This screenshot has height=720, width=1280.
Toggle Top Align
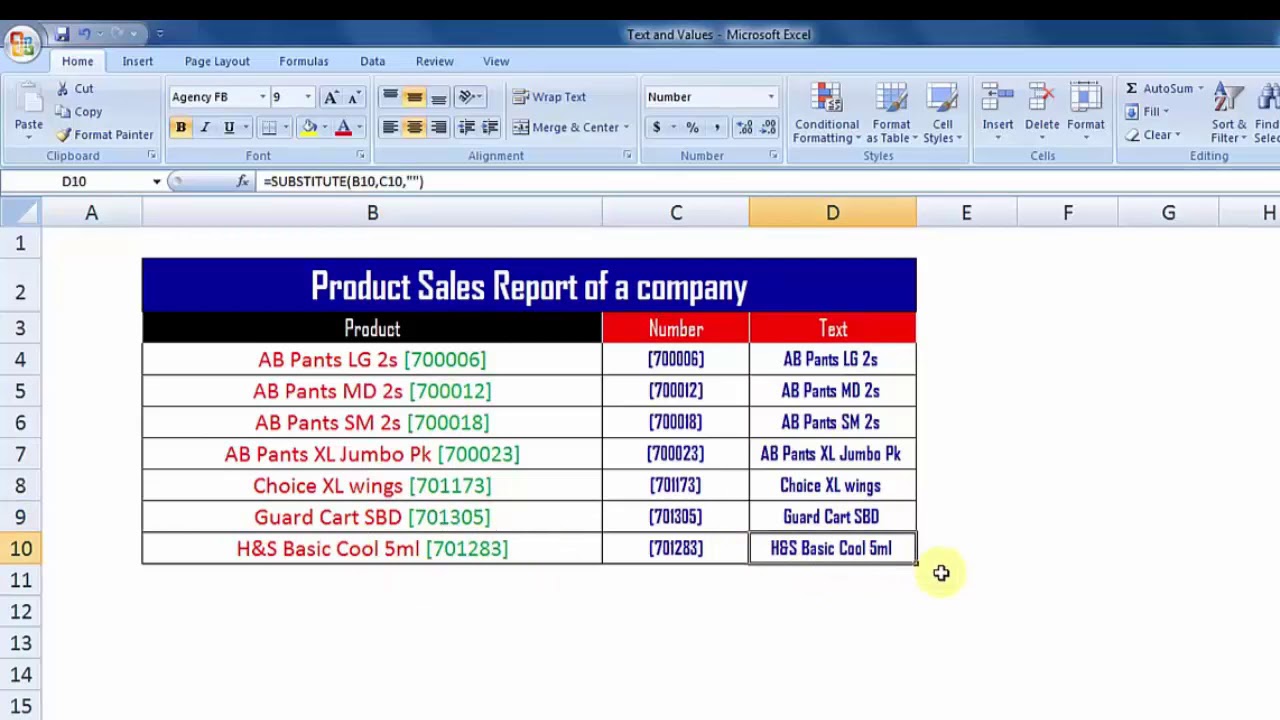(x=390, y=97)
